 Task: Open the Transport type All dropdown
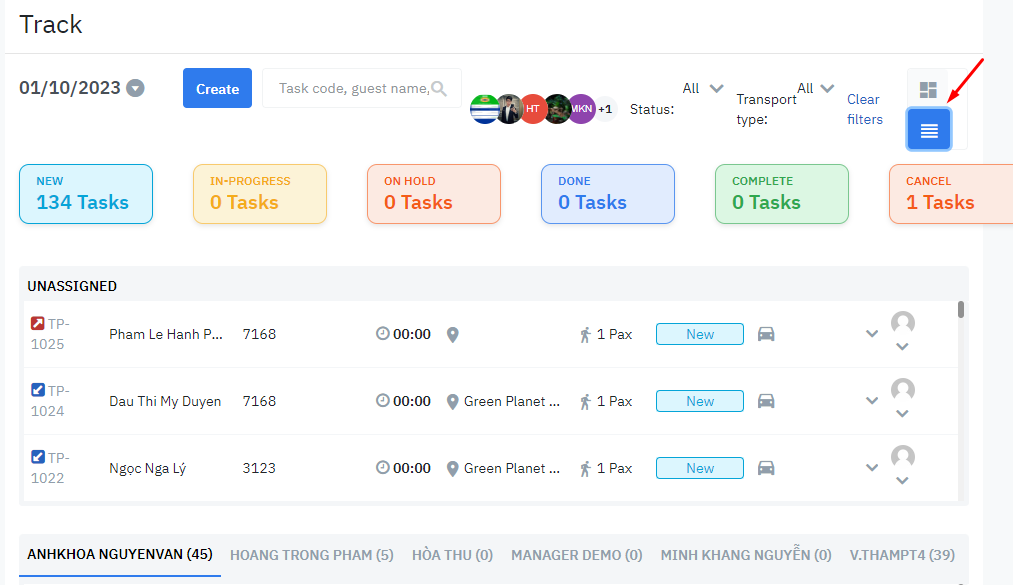(x=815, y=88)
